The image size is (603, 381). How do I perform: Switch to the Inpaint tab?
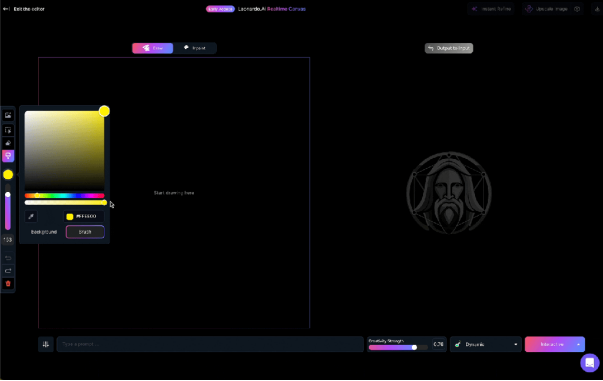(195, 48)
